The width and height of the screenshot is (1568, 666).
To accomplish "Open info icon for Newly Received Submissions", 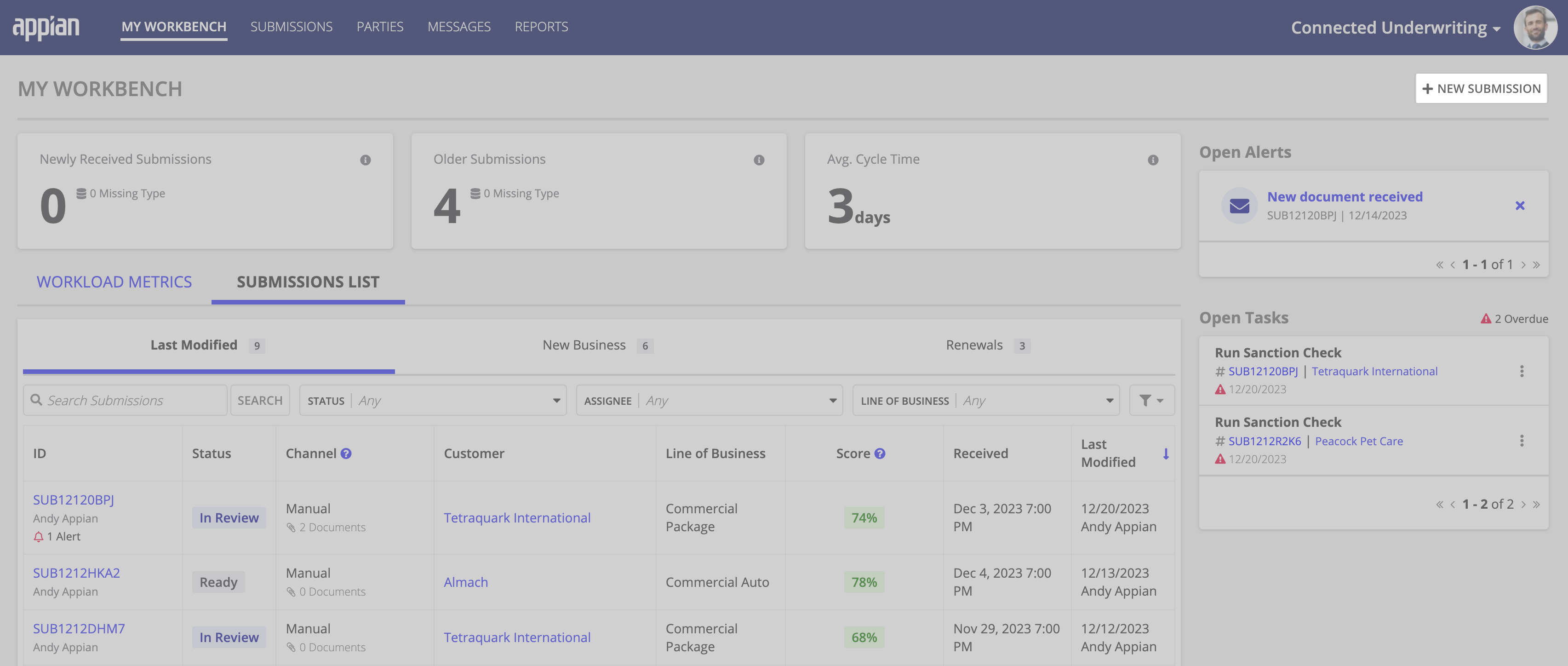I will [x=365, y=160].
